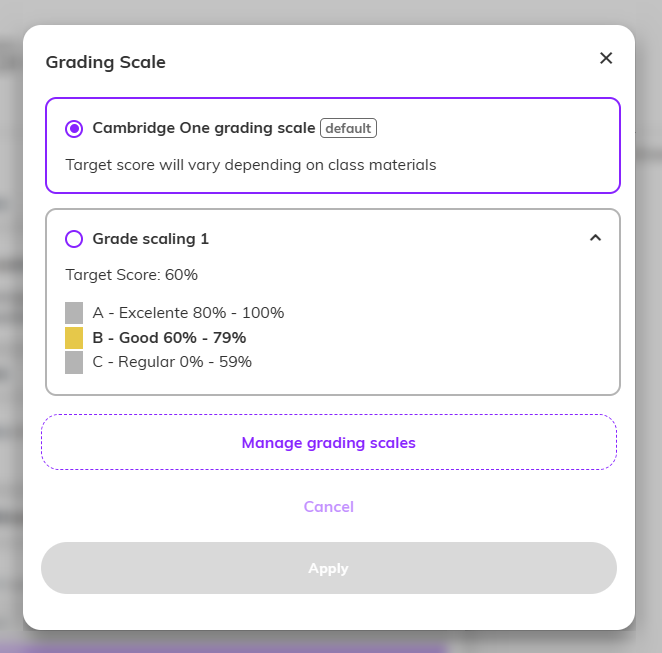Viewport: 662px width, 653px height.
Task: Select the B - Good 60% - 79% row text
Action: [x=169, y=337]
